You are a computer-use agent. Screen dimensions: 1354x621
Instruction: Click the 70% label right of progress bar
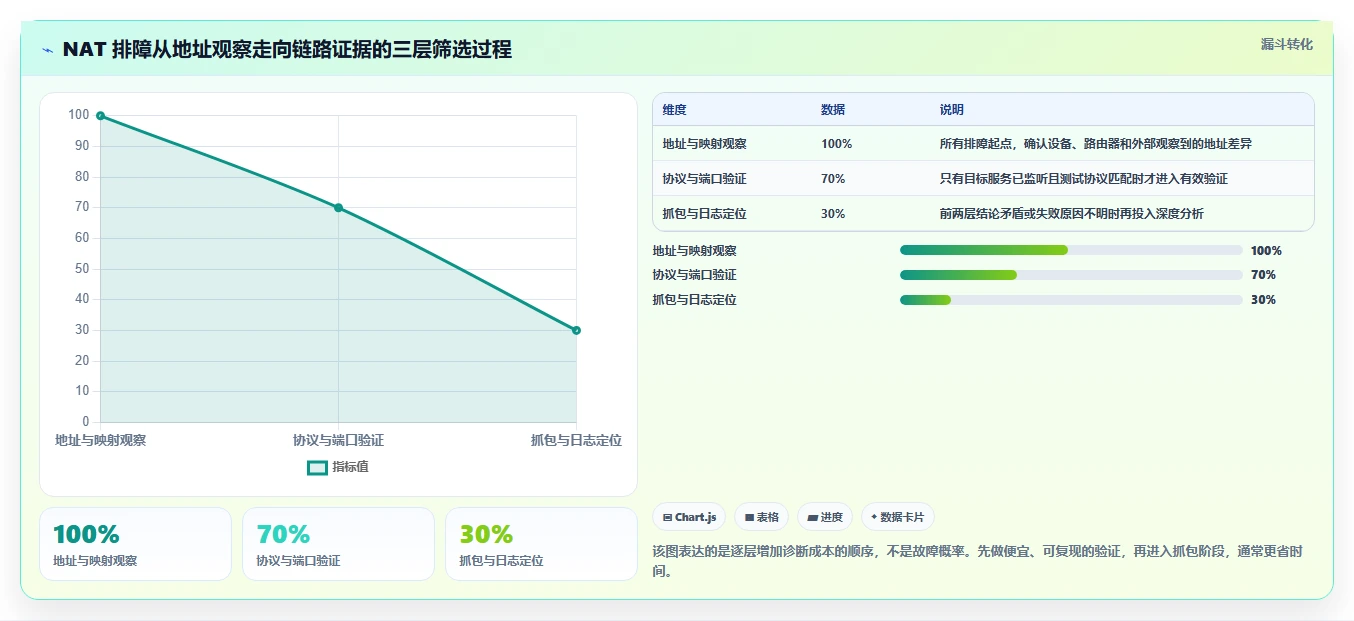(1263, 275)
